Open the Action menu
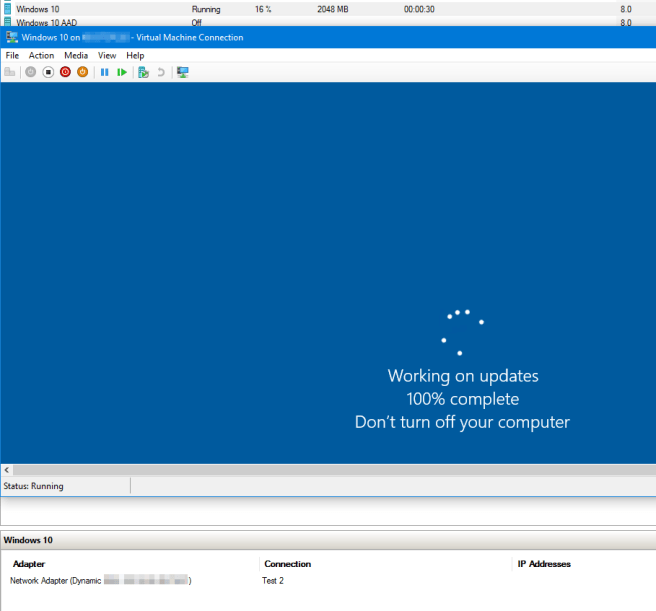The image size is (656, 611). coord(41,55)
